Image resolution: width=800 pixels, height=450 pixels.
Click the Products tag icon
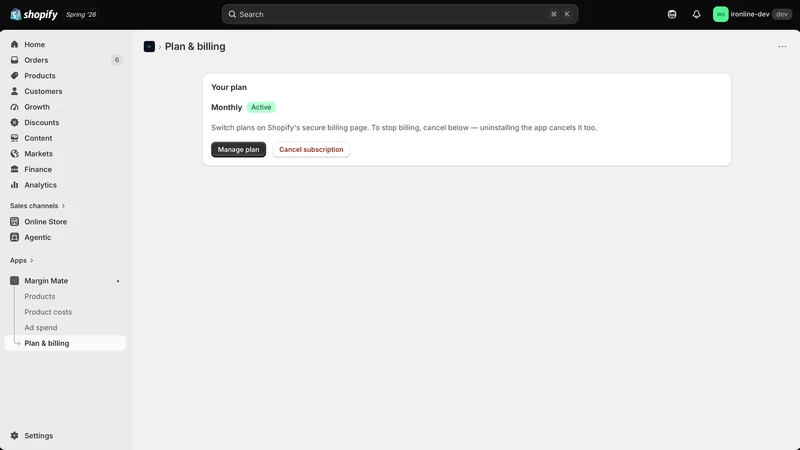pos(14,76)
